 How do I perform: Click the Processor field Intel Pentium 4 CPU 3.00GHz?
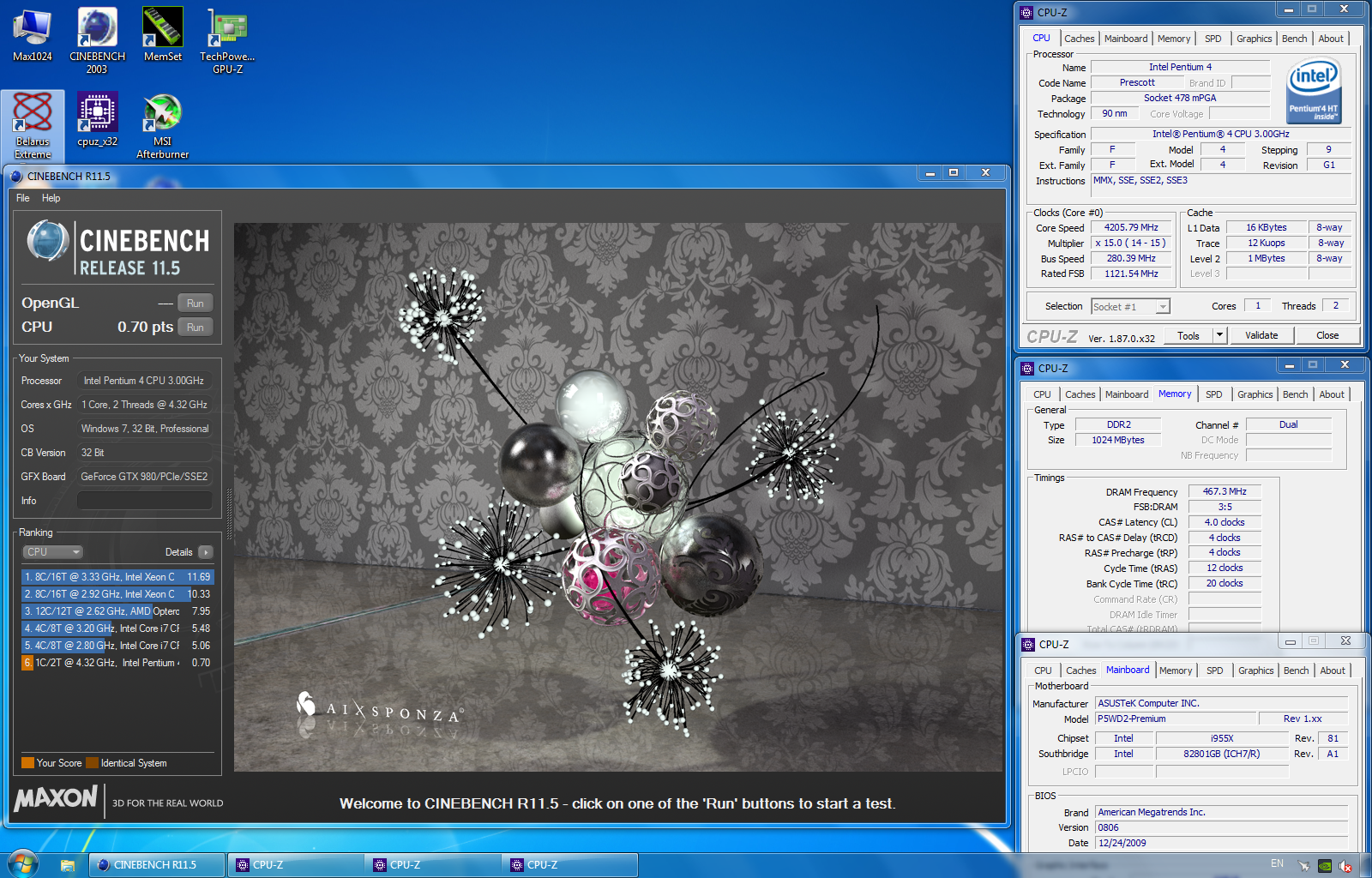point(145,381)
